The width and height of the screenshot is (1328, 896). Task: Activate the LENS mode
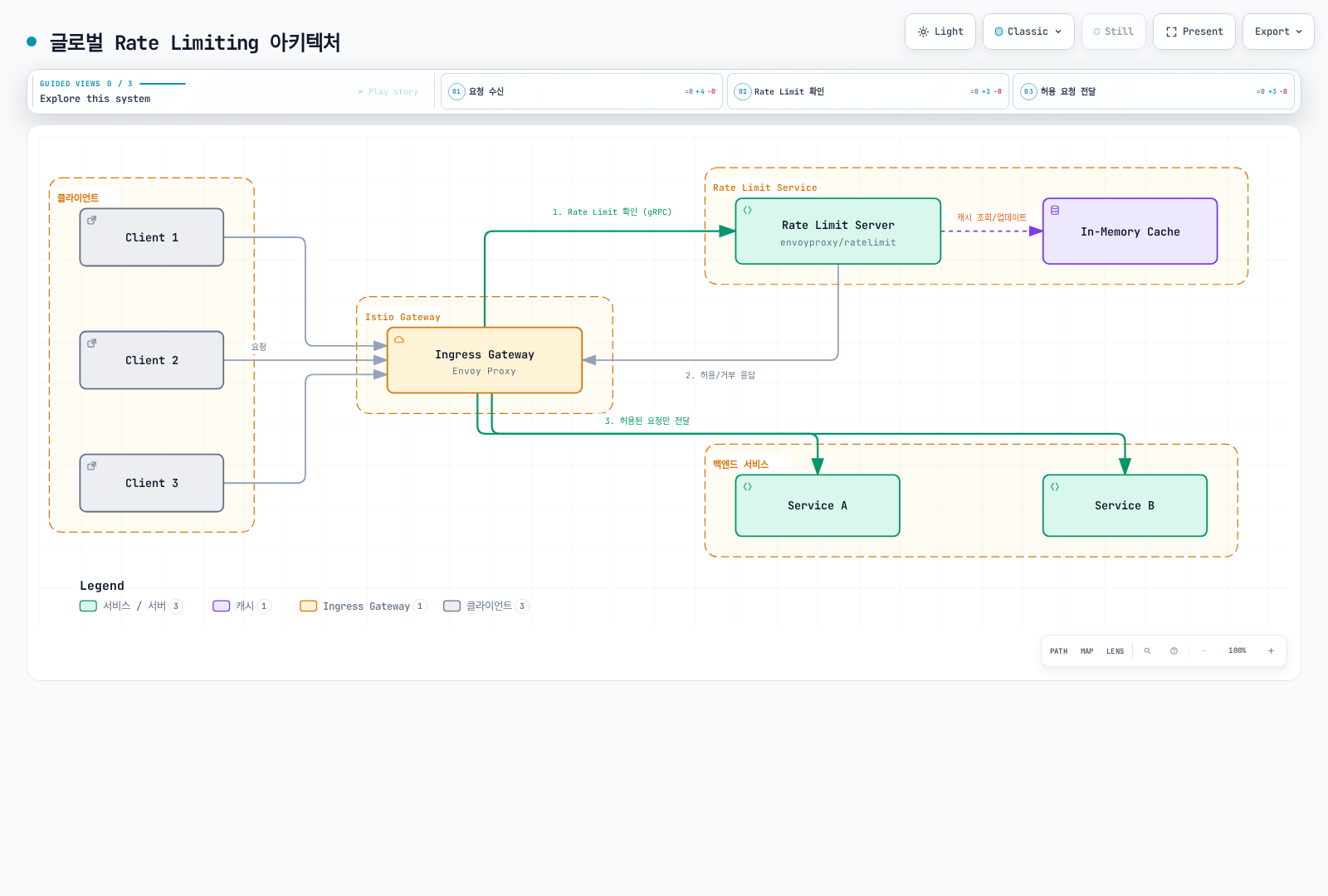tap(1115, 651)
